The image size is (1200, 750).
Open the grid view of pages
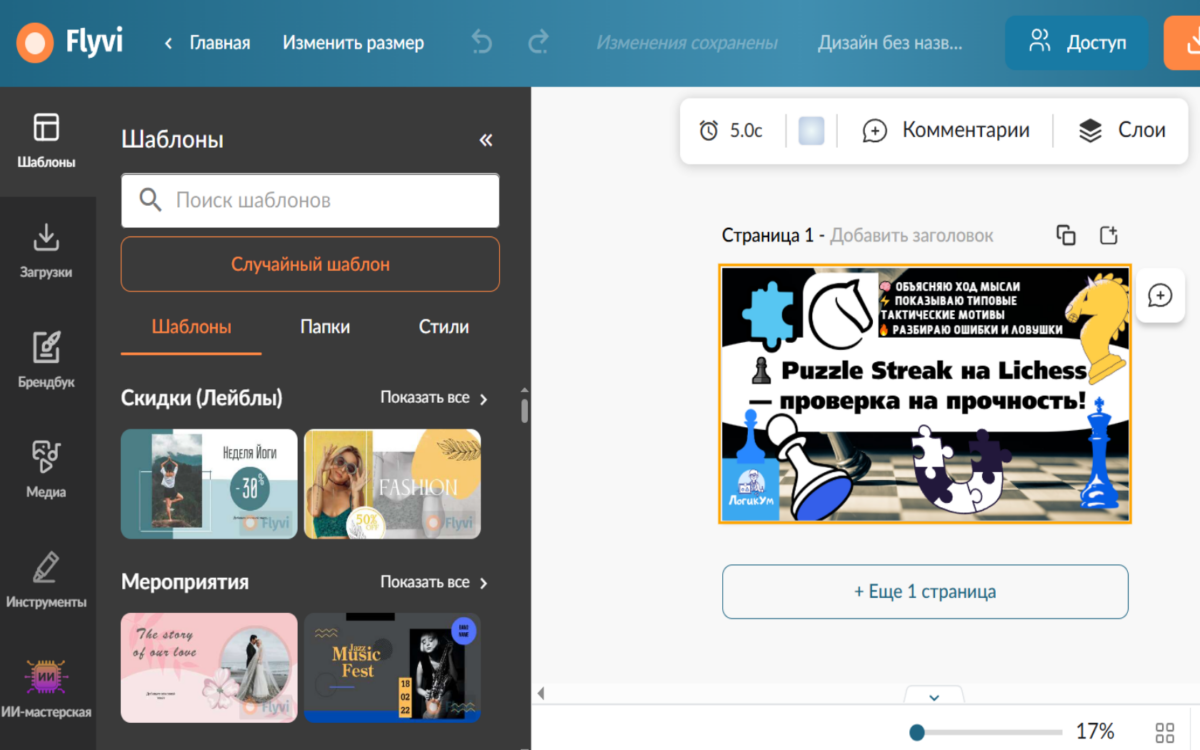click(1165, 732)
